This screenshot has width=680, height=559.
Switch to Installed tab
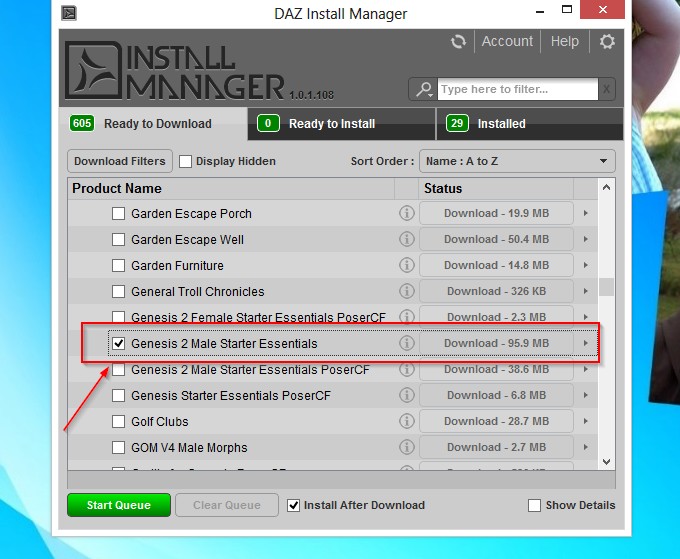coord(530,124)
